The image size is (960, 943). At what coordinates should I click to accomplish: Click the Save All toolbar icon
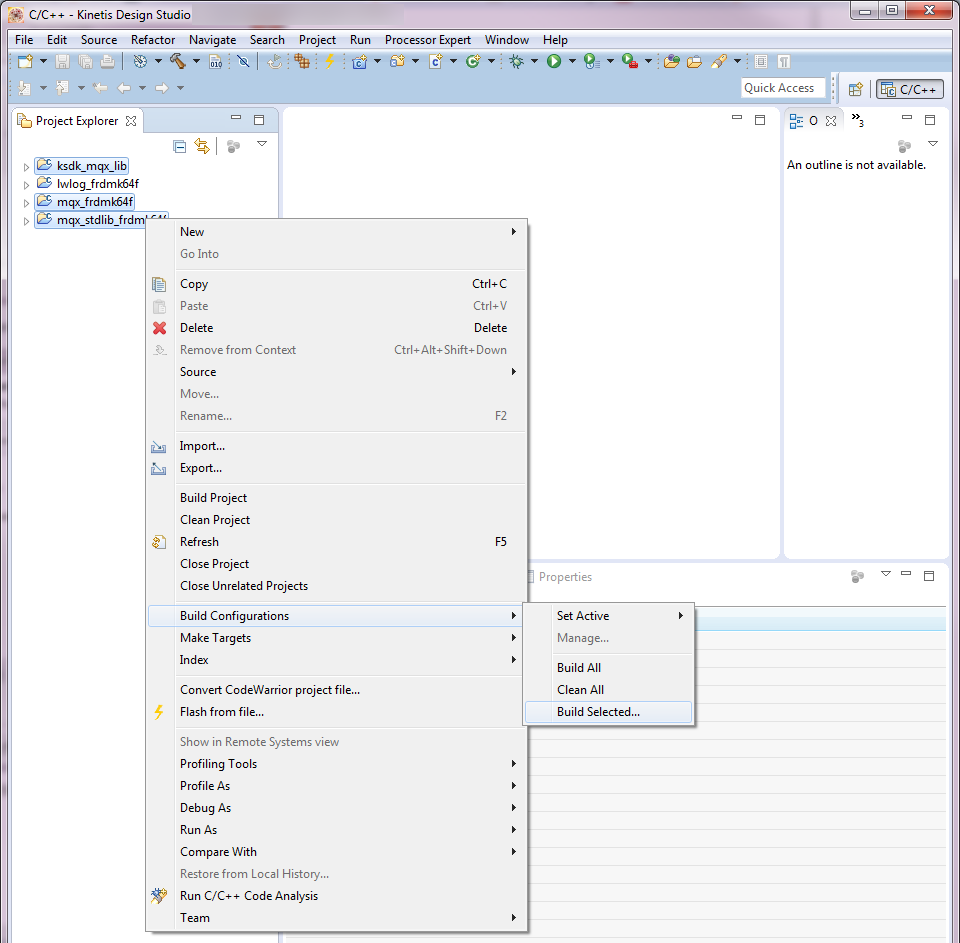click(85, 61)
